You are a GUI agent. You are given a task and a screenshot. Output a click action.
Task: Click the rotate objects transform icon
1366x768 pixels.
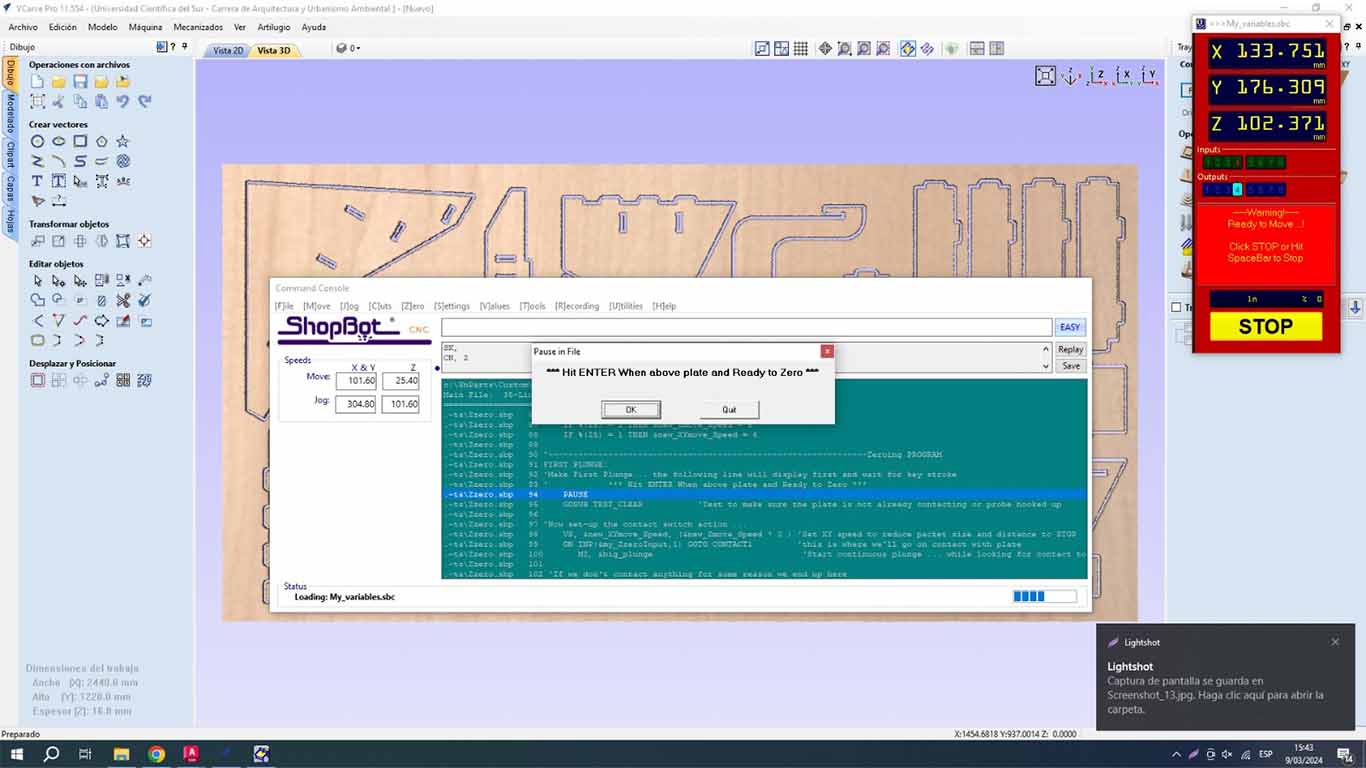80,241
